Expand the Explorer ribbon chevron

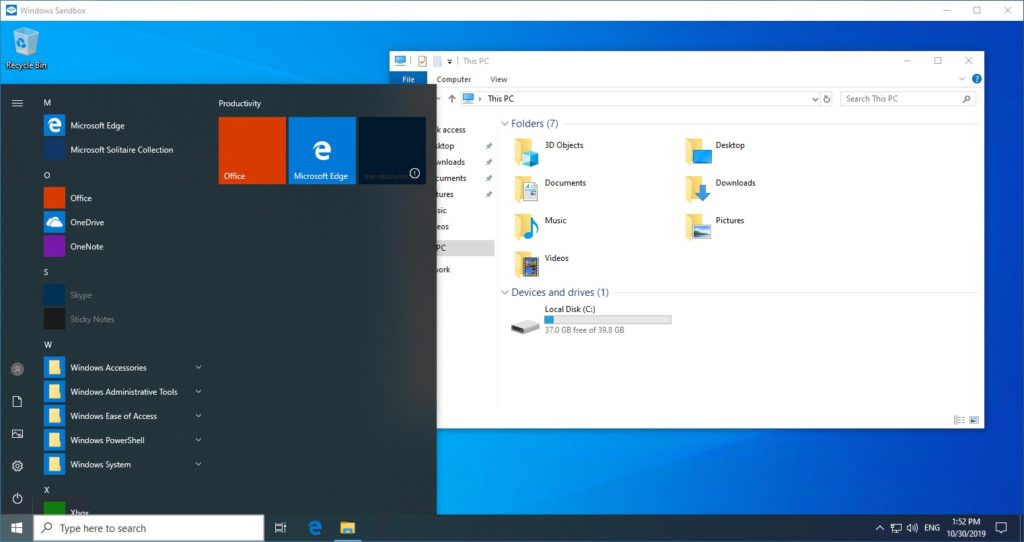tap(961, 79)
